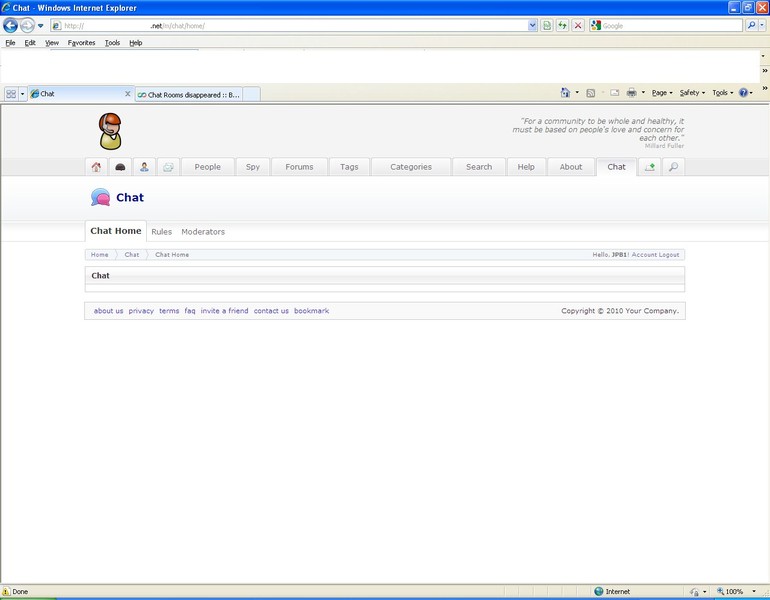The height and width of the screenshot is (600, 770).
Task: Click the browser Home icon
Action: click(x=565, y=92)
